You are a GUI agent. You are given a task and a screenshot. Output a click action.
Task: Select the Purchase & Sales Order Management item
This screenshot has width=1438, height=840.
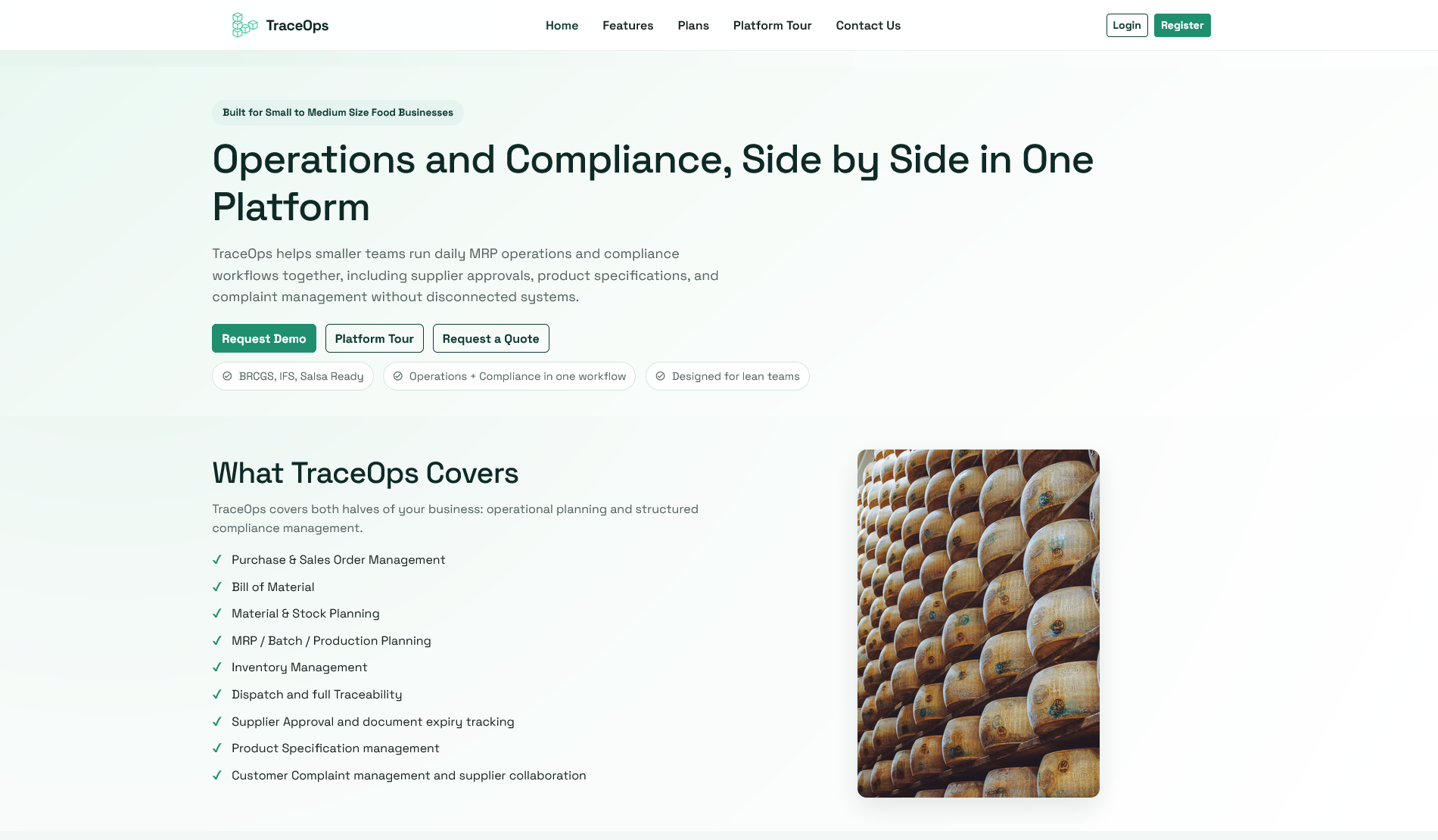(x=338, y=560)
